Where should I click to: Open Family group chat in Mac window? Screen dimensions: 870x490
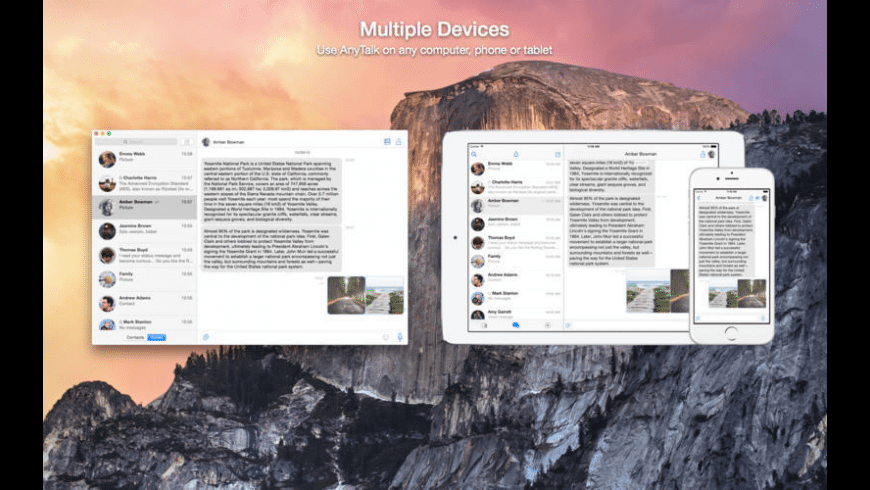(145, 279)
